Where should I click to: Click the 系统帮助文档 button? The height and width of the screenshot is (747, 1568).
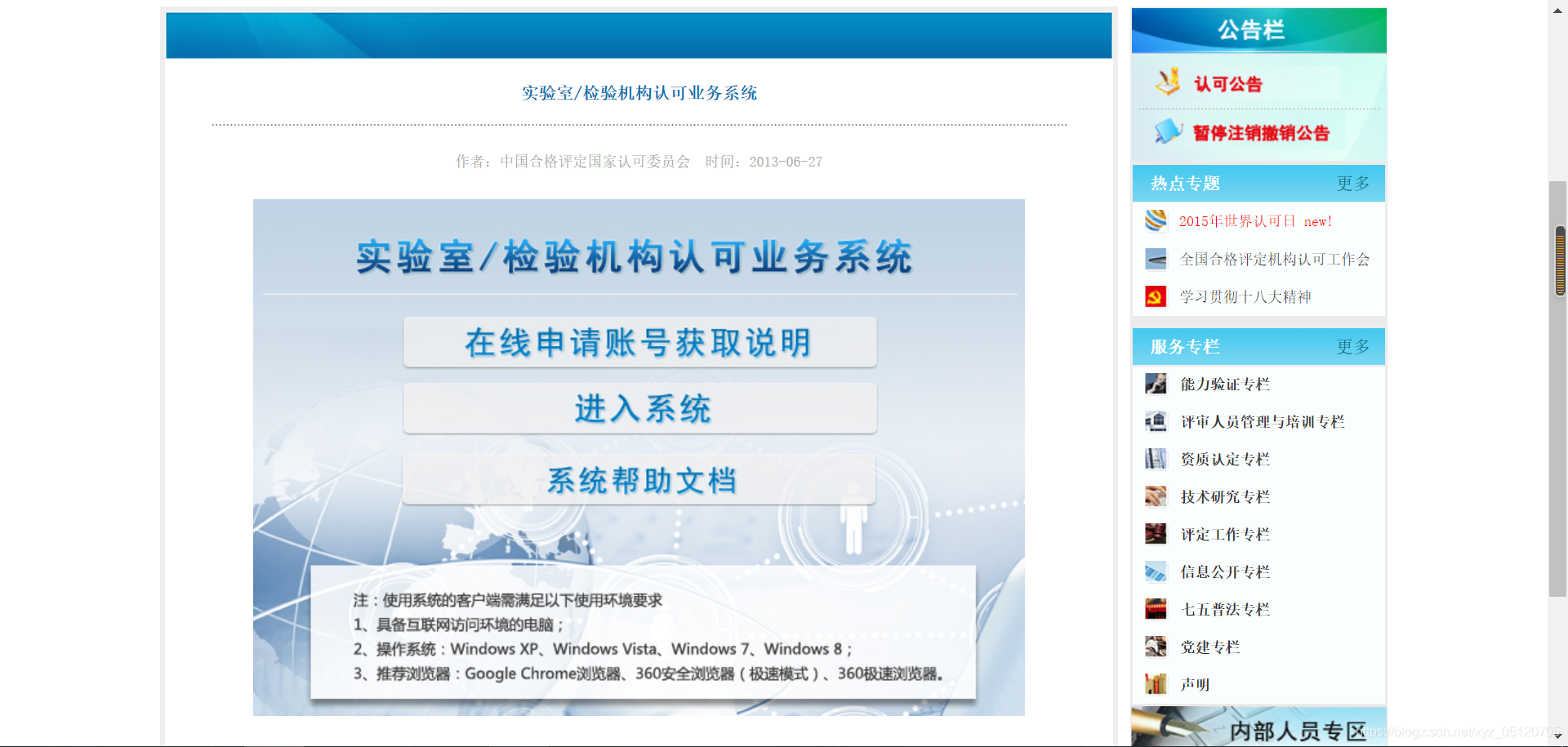[639, 480]
